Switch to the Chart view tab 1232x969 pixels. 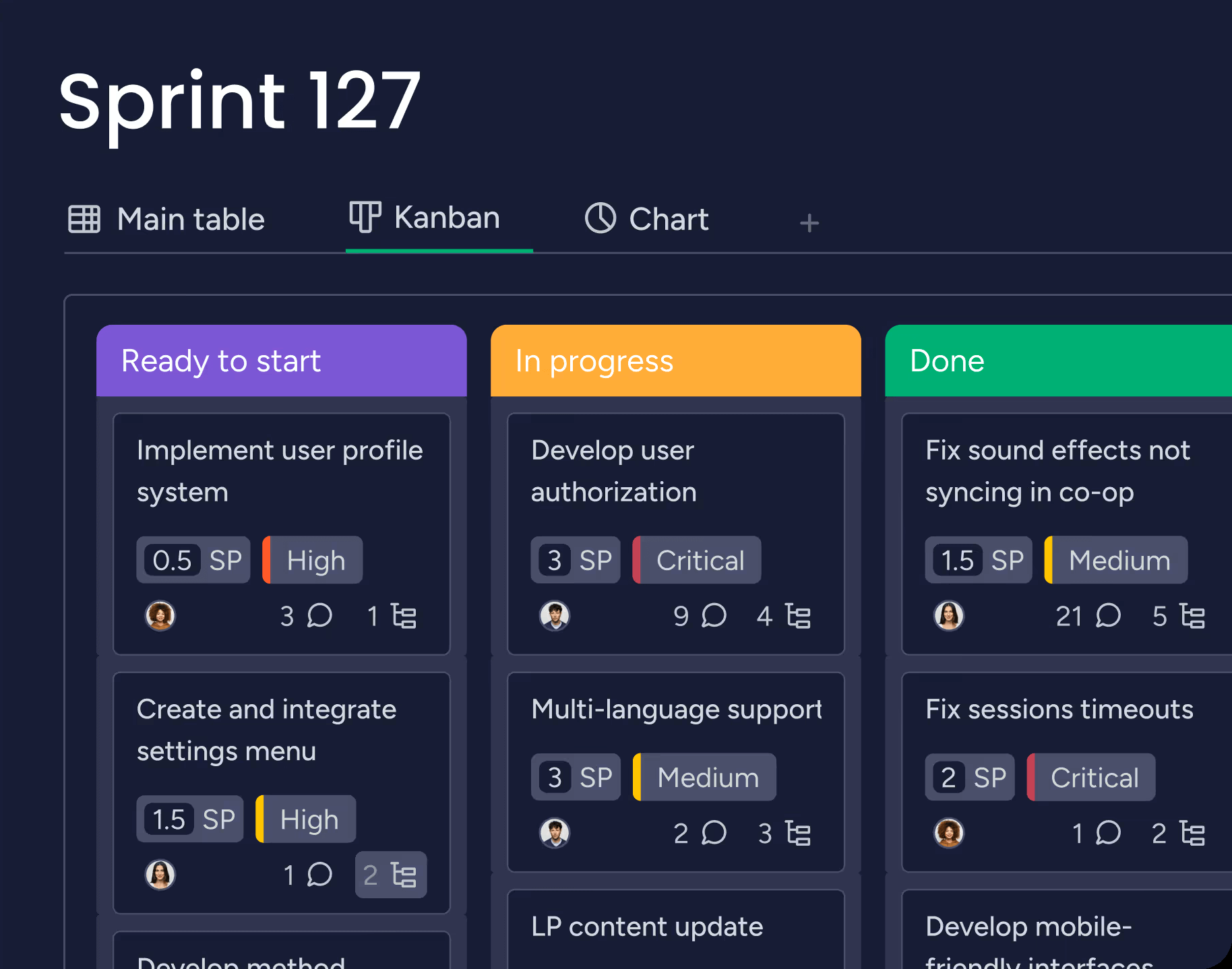pyautogui.click(x=646, y=220)
